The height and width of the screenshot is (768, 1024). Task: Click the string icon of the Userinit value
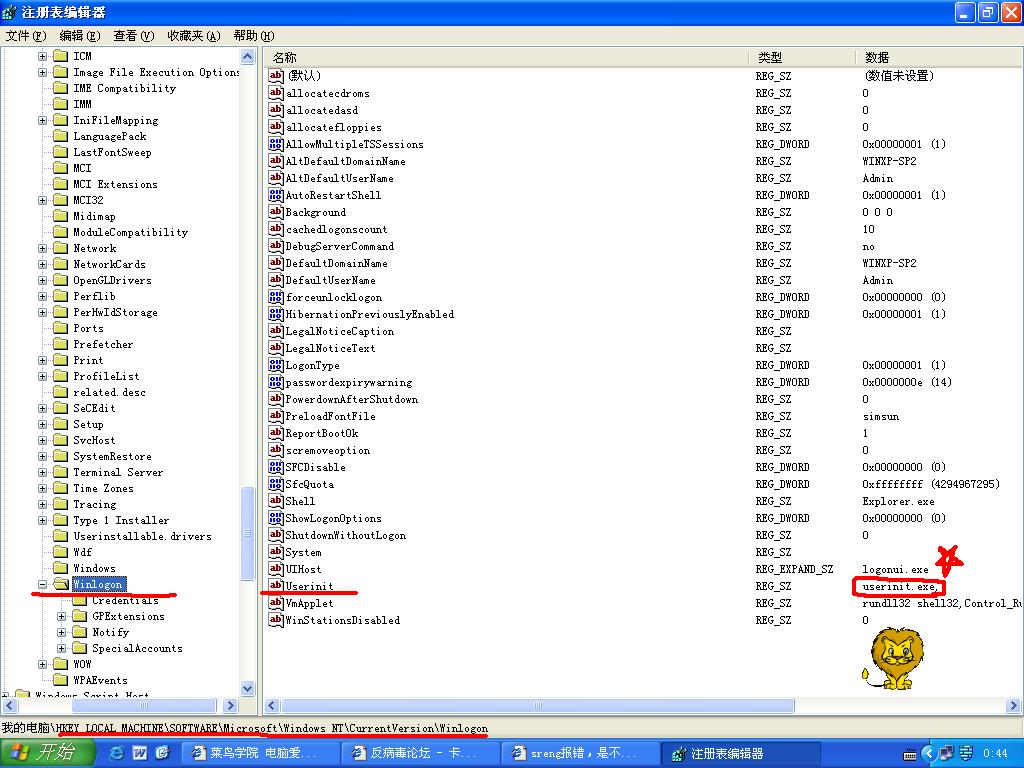click(x=276, y=586)
